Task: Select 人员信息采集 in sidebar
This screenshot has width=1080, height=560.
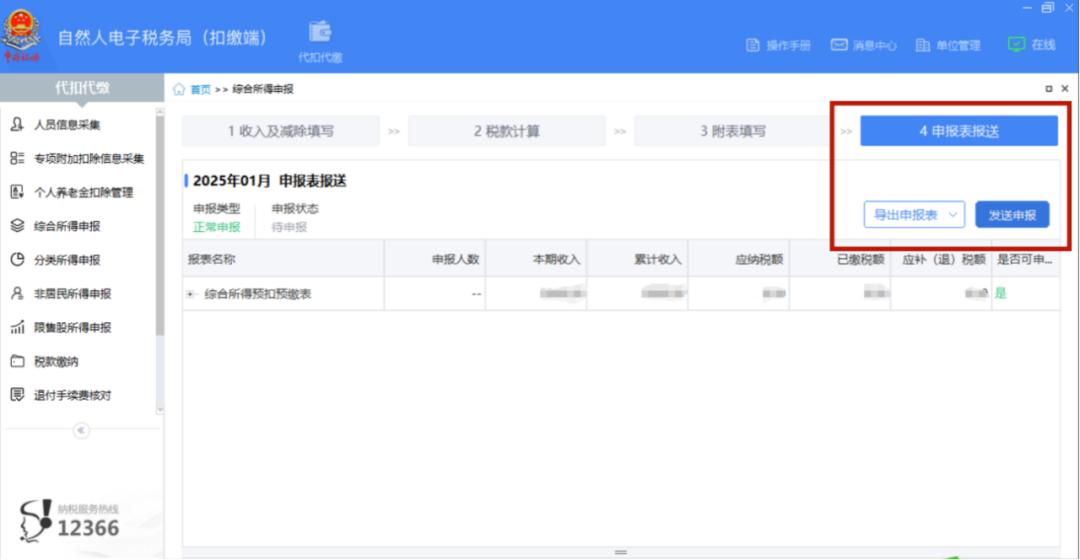Action: (x=67, y=125)
